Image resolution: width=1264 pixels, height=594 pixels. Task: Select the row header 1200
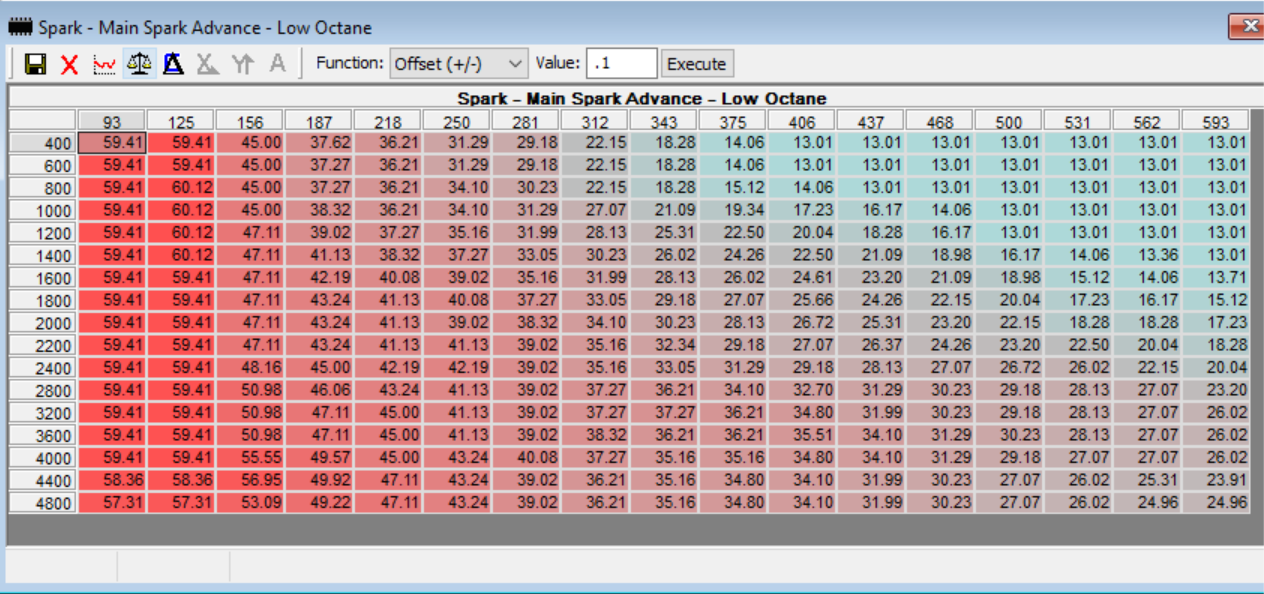43,233
